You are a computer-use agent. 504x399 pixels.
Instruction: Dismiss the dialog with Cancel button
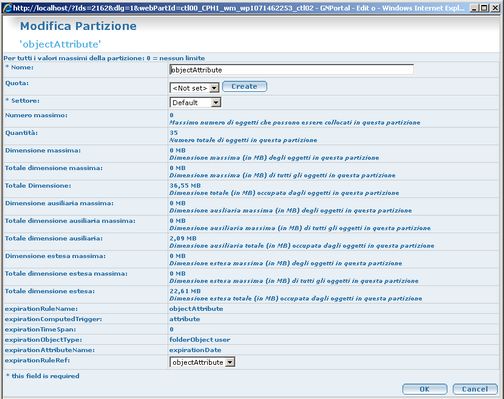(x=475, y=389)
